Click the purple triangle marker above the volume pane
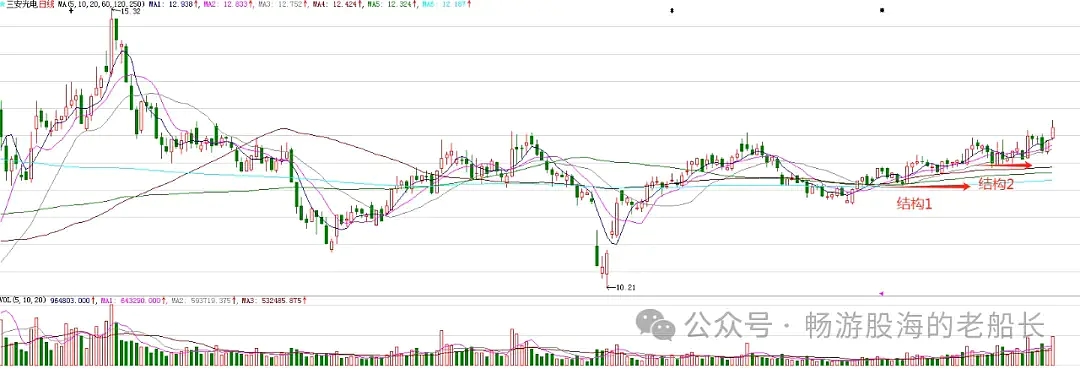The width and height of the screenshot is (1080, 369). tap(882, 294)
